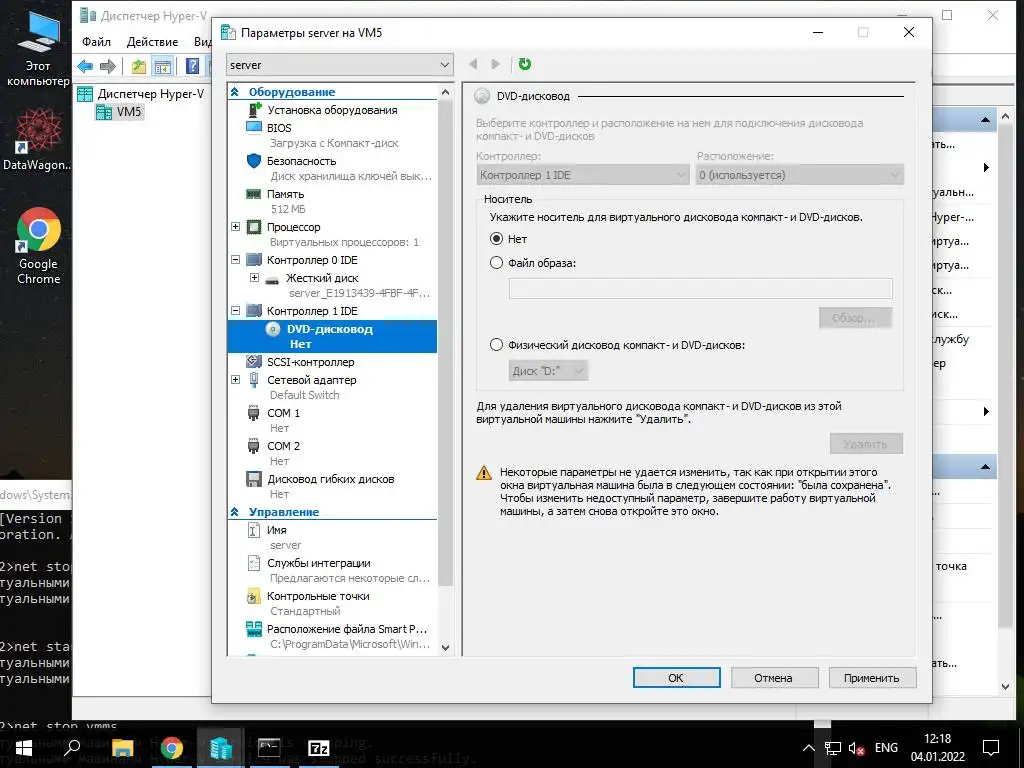Click show/hide console tree icon in Hyper-V toolbar
The image size is (1024, 768).
coord(163,66)
